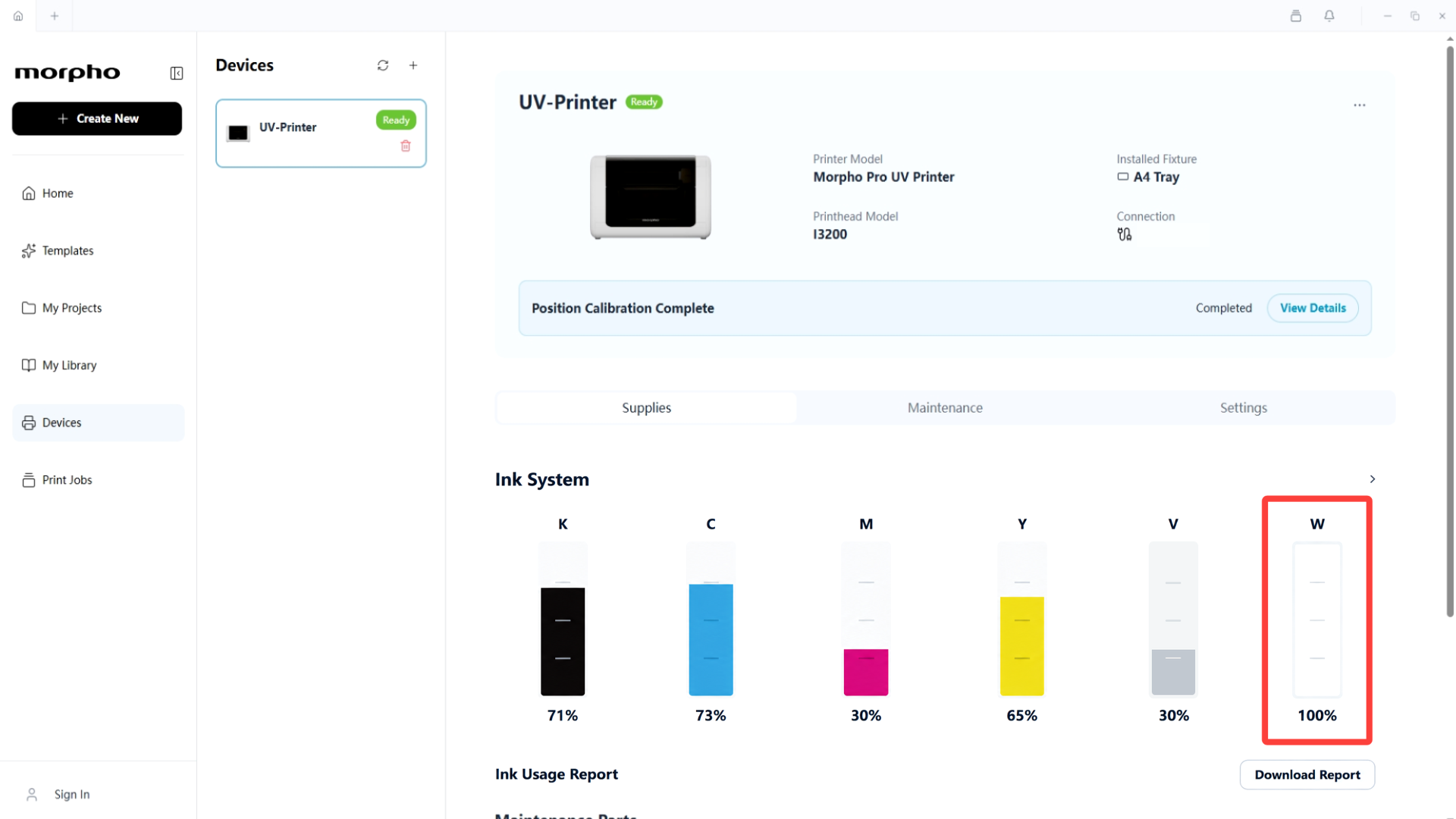Switch to the Maintenance tab
Viewport: 1456px width, 819px height.
945,408
